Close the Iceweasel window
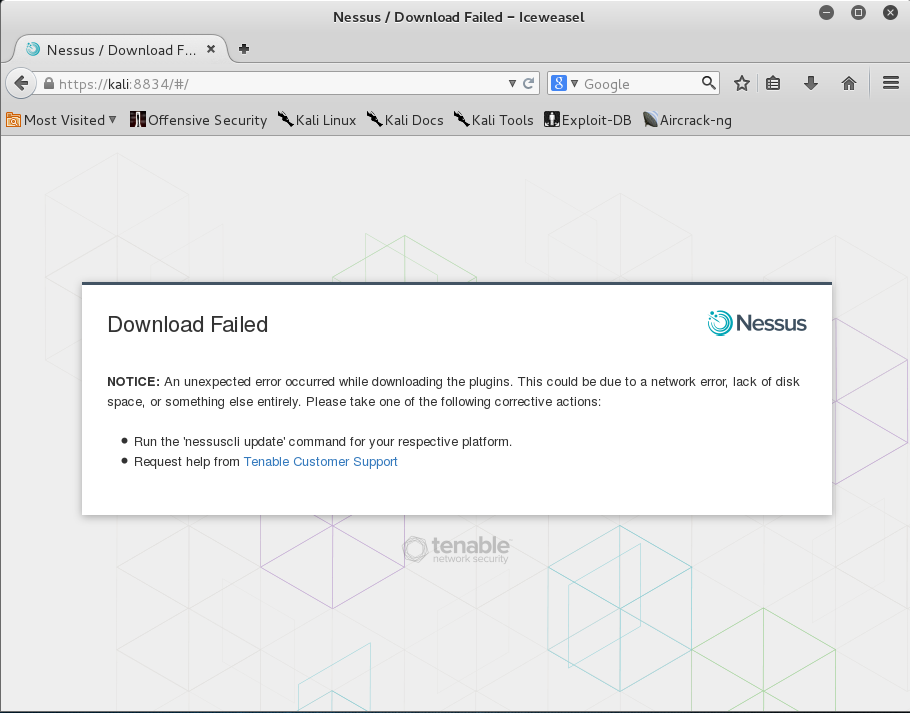The height and width of the screenshot is (713, 910). (x=890, y=12)
